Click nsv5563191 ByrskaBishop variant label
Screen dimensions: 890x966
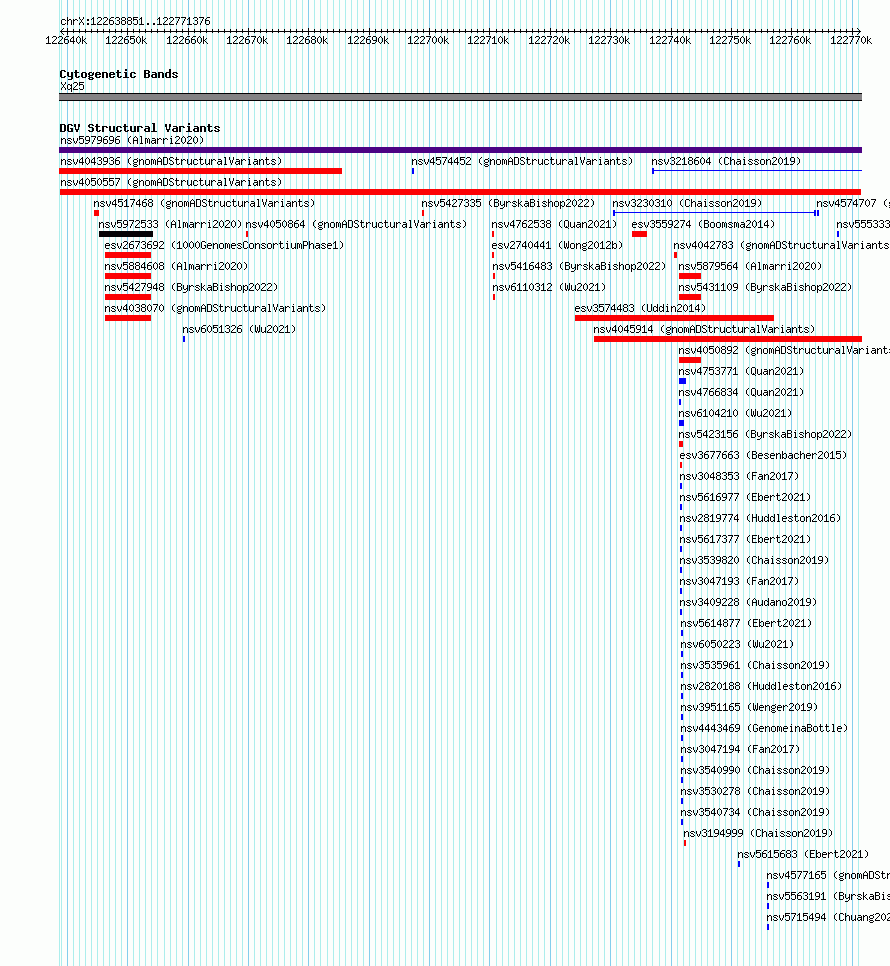[828, 895]
